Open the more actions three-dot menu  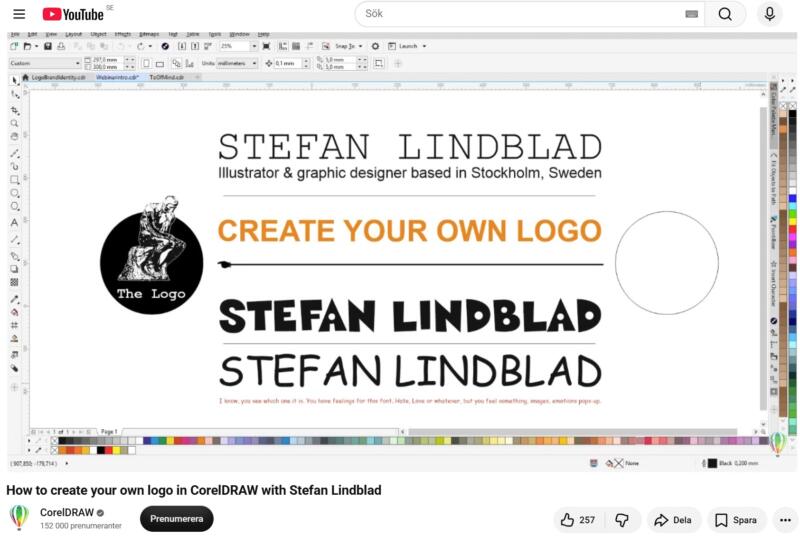(x=785, y=520)
